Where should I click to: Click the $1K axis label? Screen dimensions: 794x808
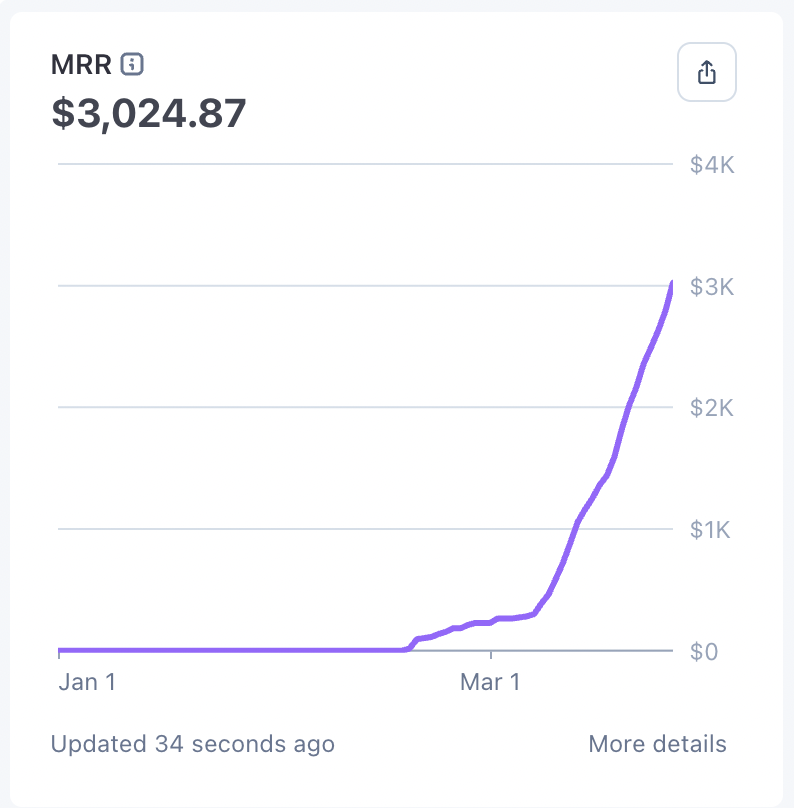tap(710, 530)
